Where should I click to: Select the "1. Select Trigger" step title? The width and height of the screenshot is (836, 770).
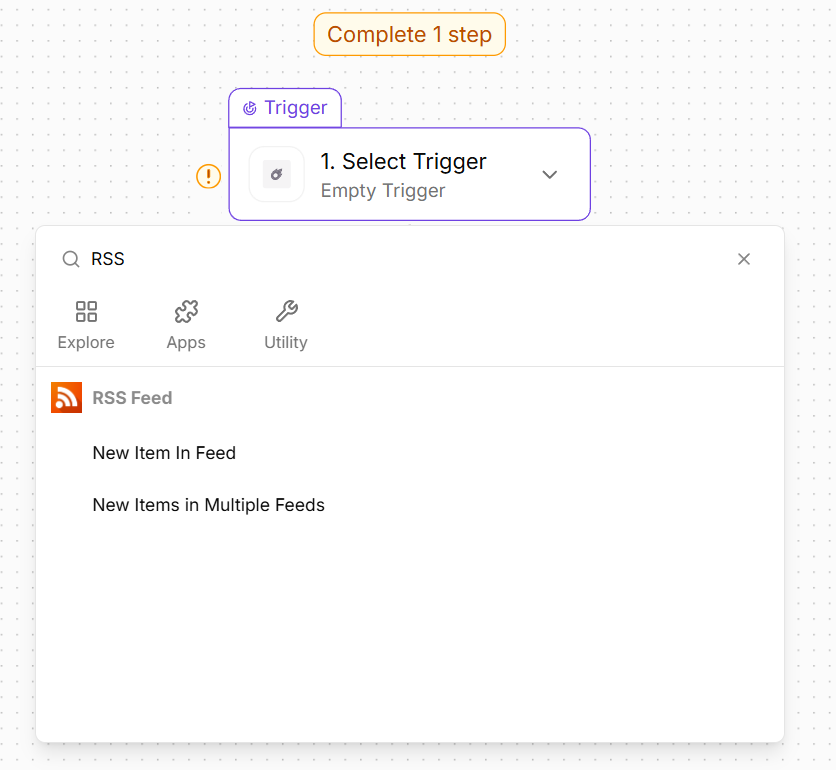point(403,161)
